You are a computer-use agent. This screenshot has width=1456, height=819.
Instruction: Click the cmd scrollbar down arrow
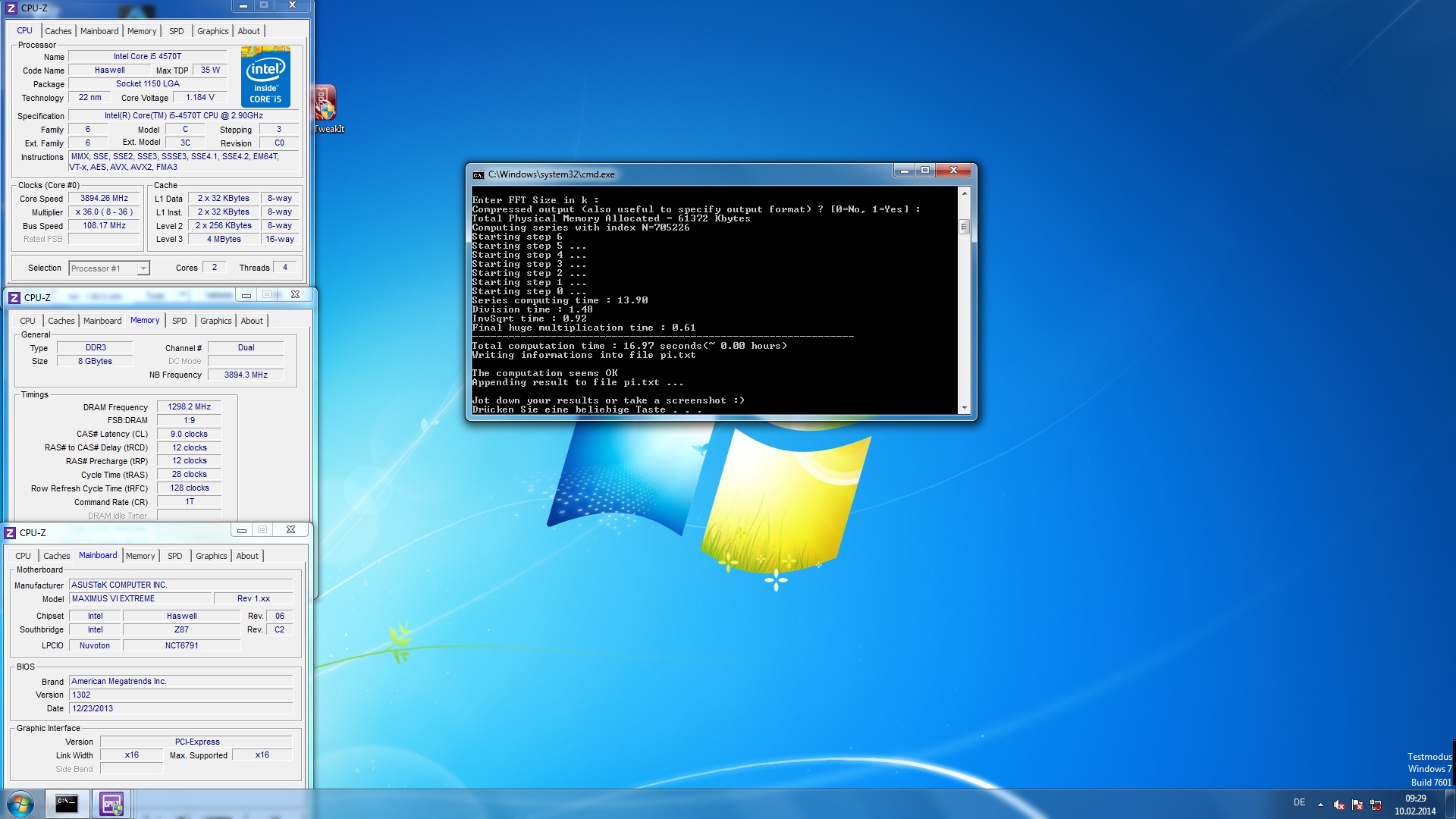pos(964,408)
